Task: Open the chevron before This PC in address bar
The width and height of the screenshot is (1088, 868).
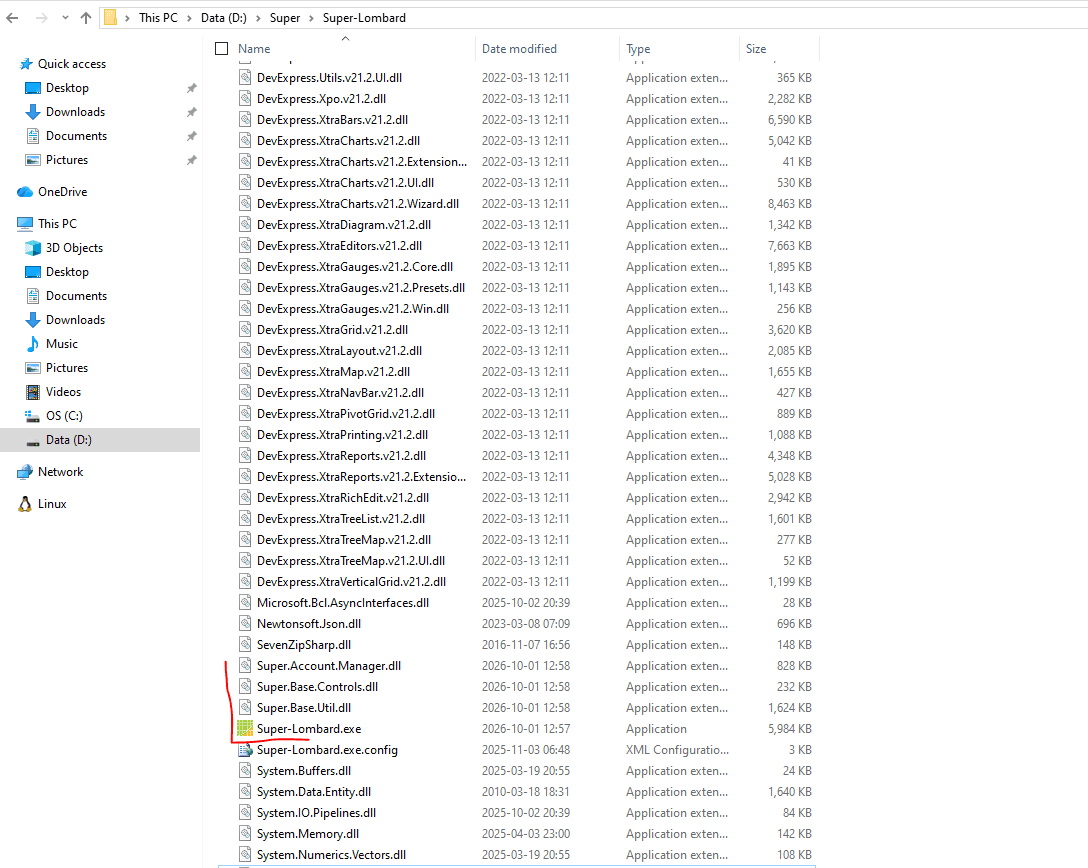Action: (x=128, y=18)
